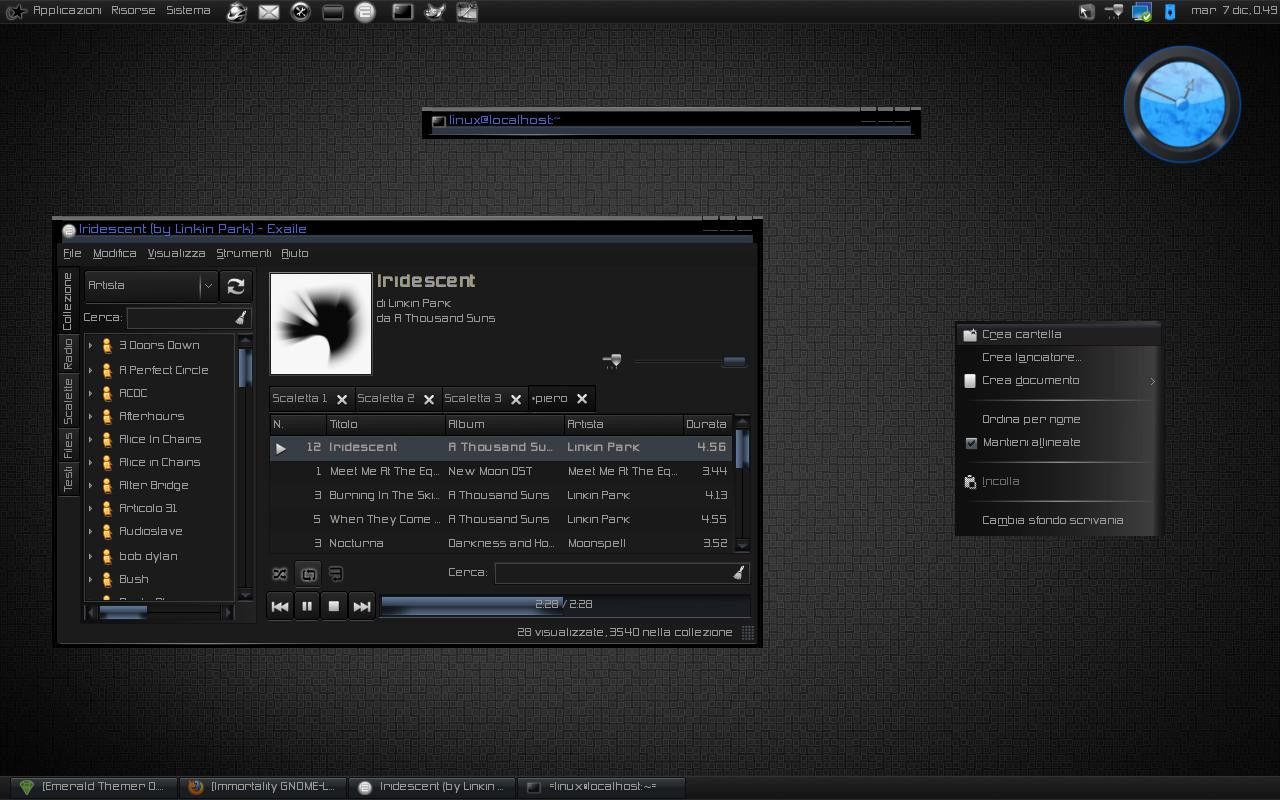Choose Crea lanciatore from the context menu
The height and width of the screenshot is (800, 1280).
[1058, 358]
